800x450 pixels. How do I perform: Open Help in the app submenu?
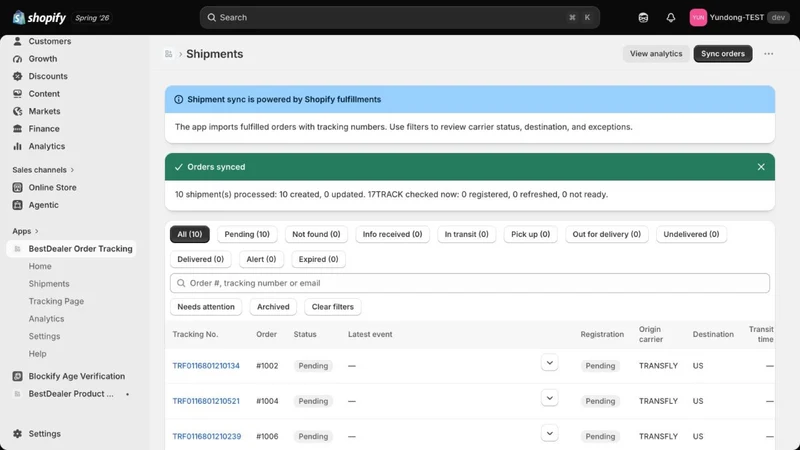click(37, 354)
